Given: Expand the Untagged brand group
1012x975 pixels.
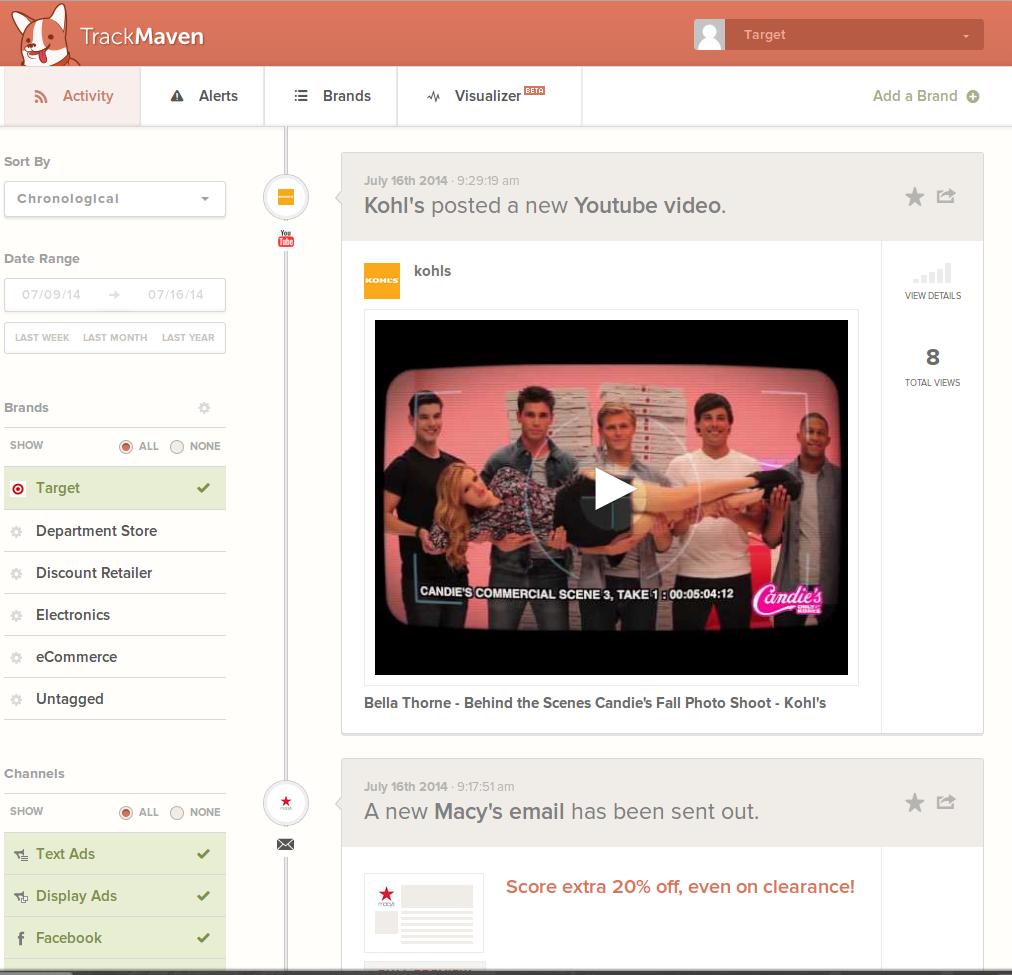Looking at the screenshot, I should pyautogui.click(x=115, y=698).
